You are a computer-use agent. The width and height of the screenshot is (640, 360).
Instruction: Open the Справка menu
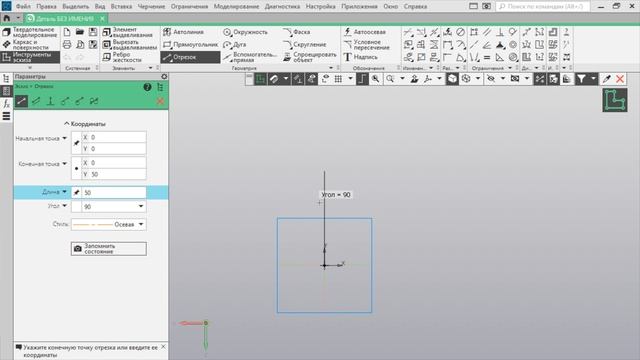(415, 7)
